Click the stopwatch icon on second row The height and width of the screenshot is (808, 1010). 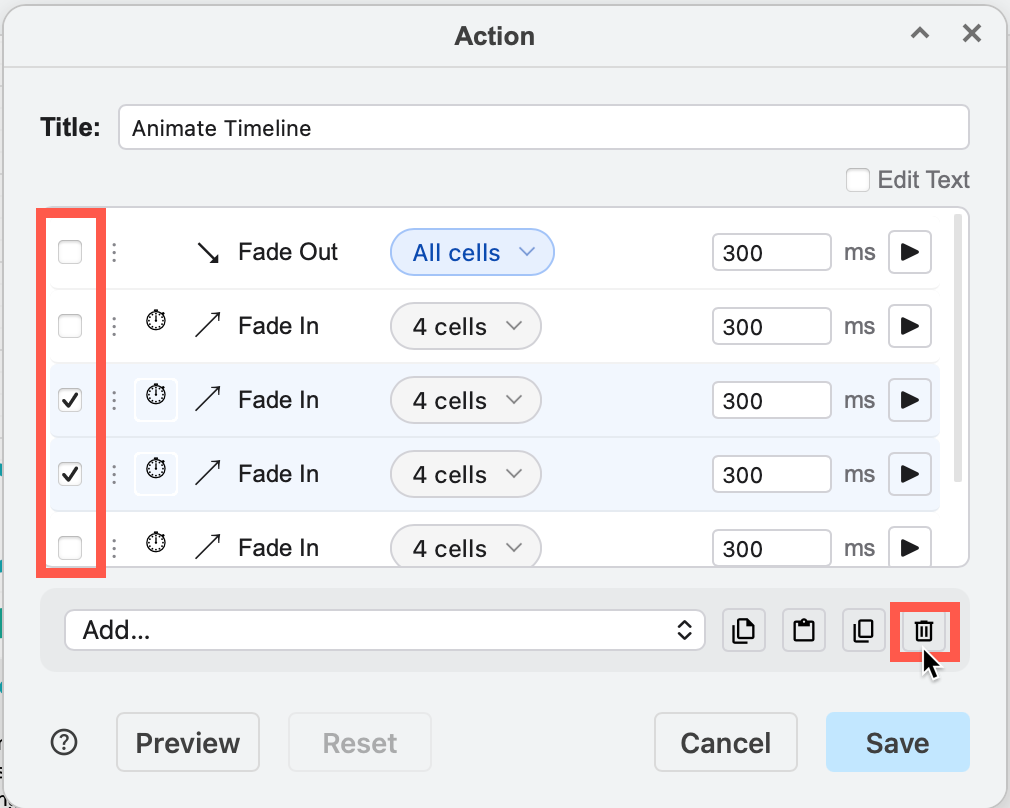coord(156,320)
